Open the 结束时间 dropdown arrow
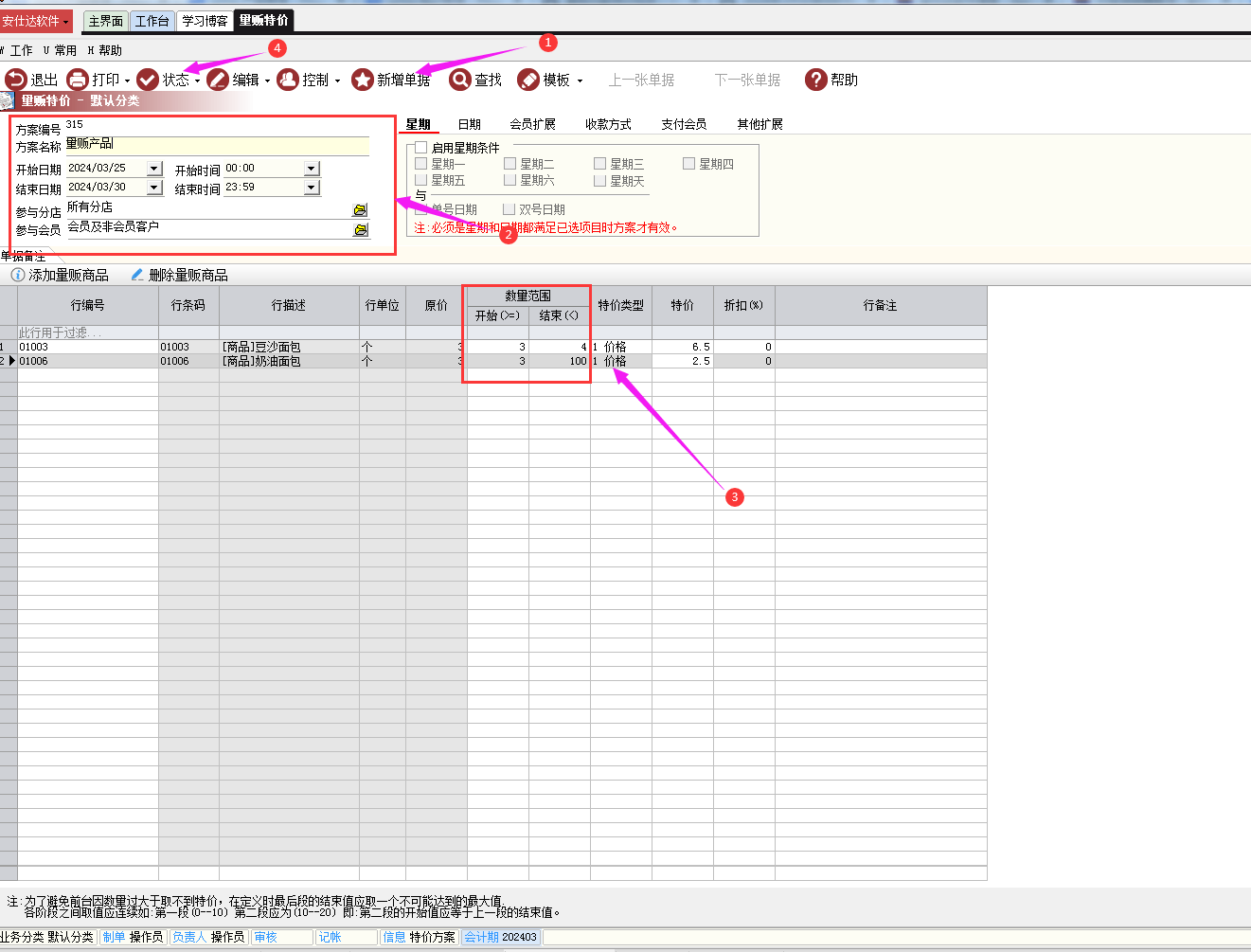The height and width of the screenshot is (952, 1251). click(x=312, y=188)
